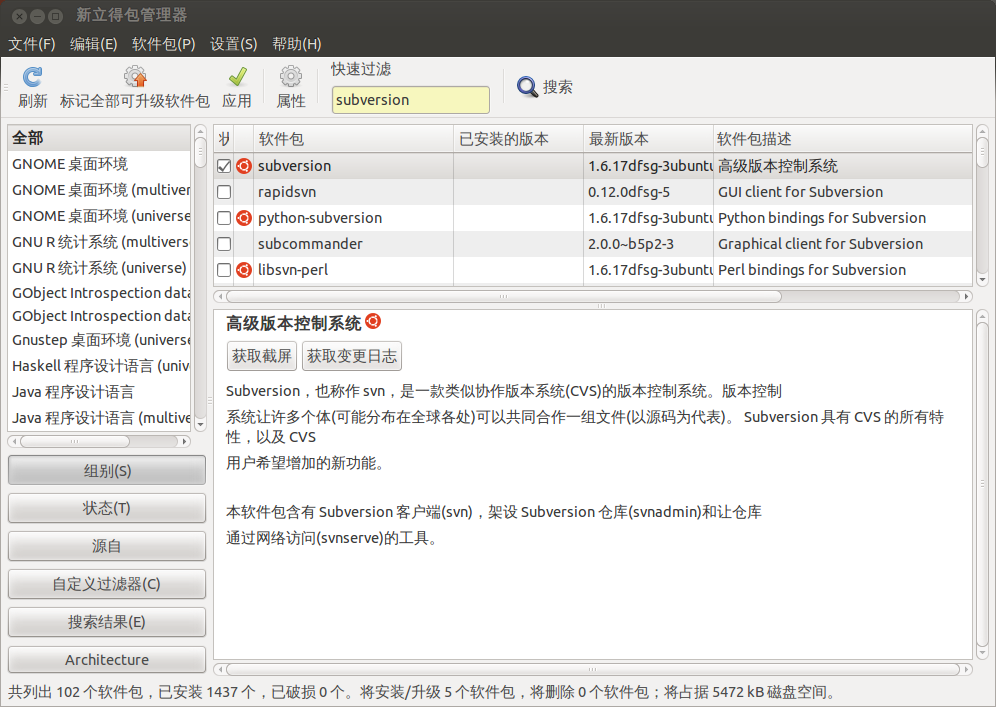
Task: Select Java 程序设计语言 category
Action: [x=99, y=392]
